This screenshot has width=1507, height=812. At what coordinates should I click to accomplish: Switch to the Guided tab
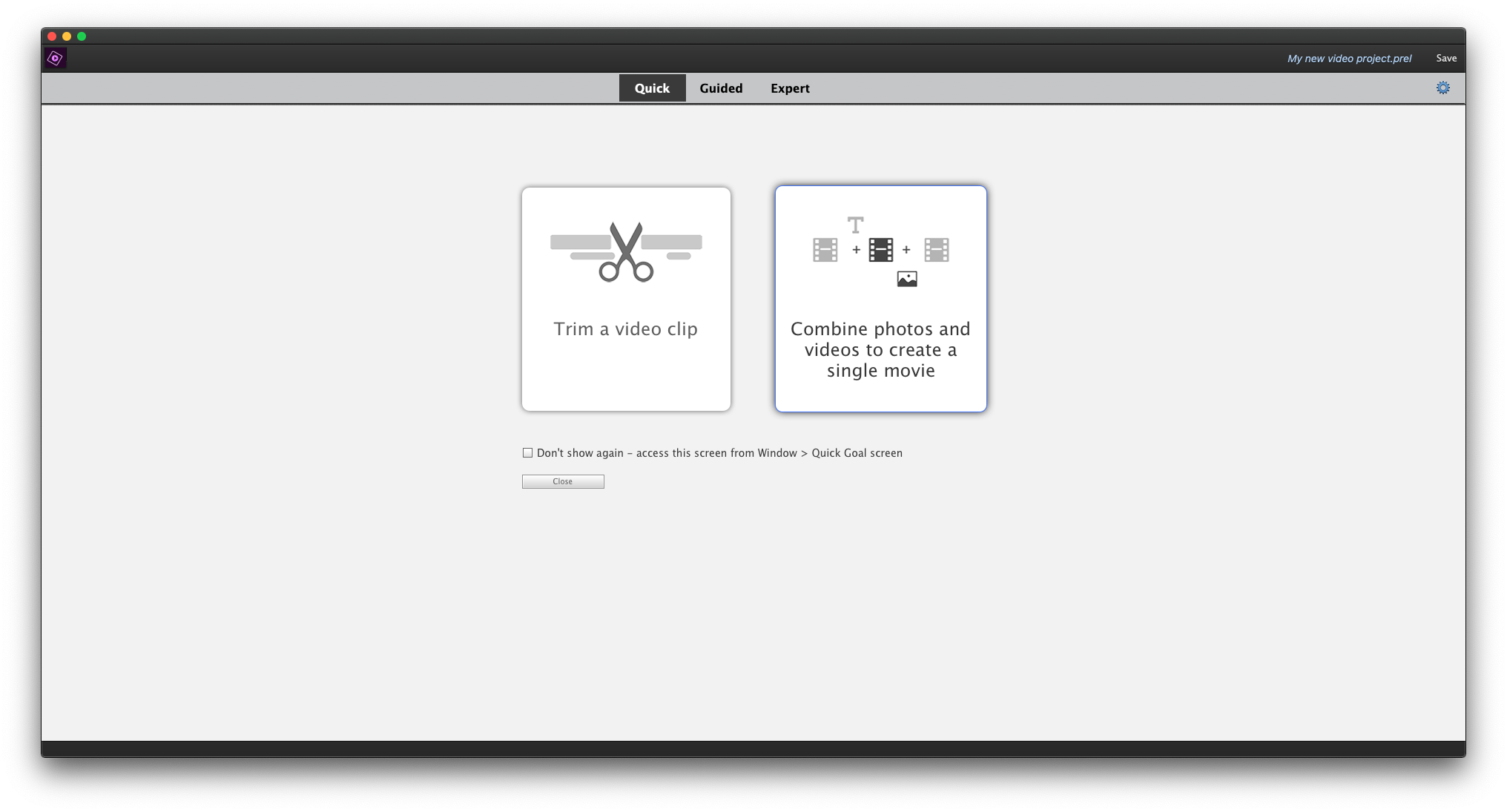click(720, 88)
